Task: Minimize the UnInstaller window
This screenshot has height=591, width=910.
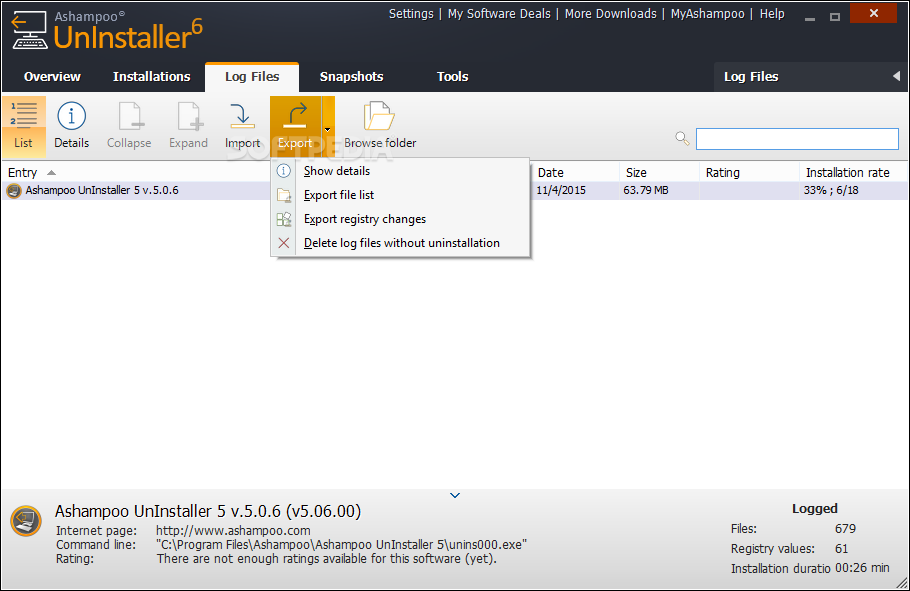Action: [810, 17]
